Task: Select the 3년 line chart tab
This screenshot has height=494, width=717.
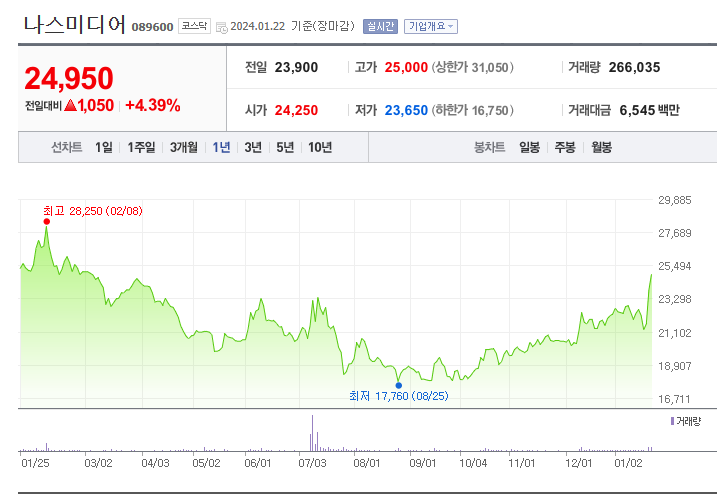Action: click(x=253, y=147)
